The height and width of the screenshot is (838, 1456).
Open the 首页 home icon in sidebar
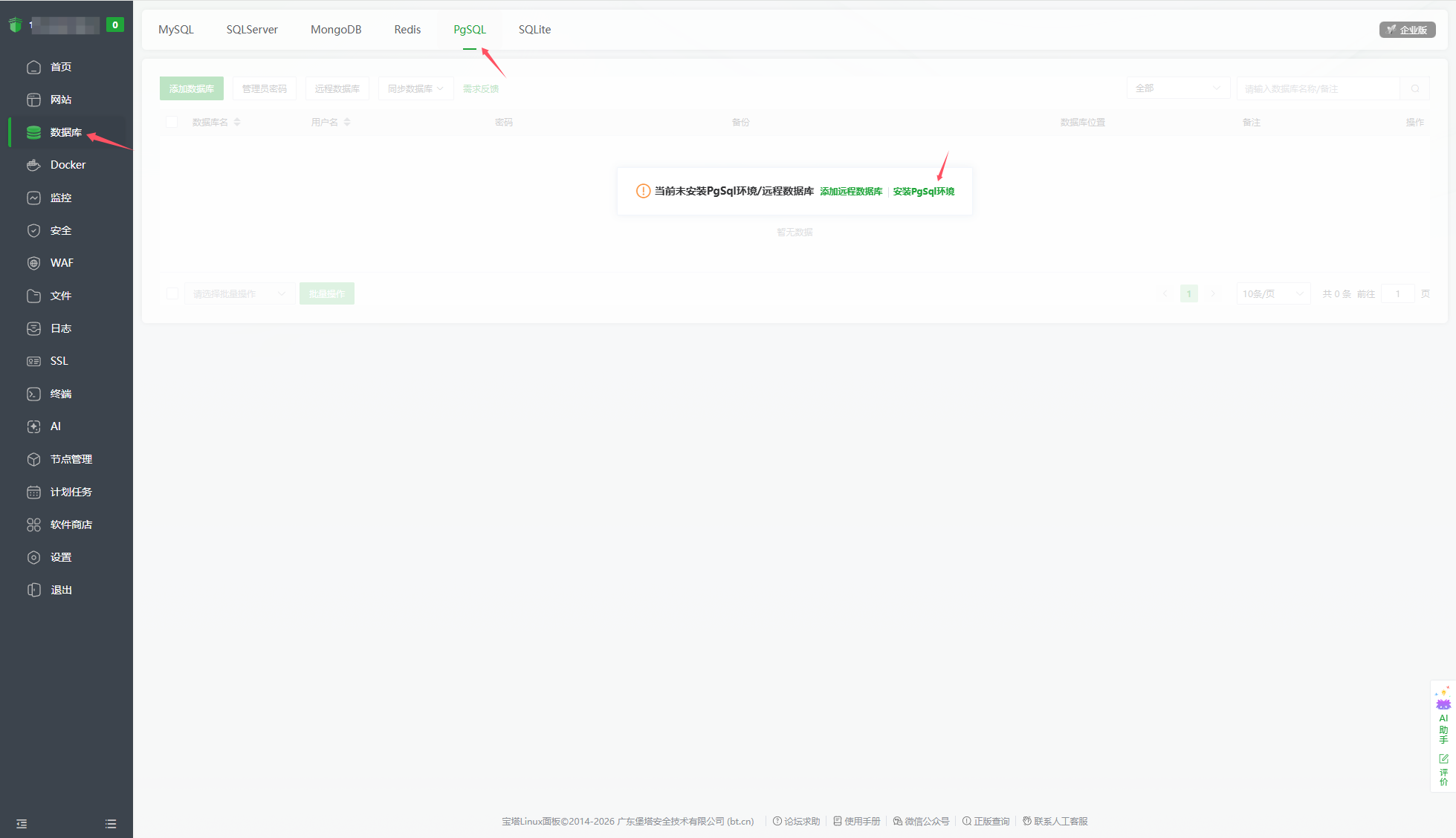pos(33,67)
